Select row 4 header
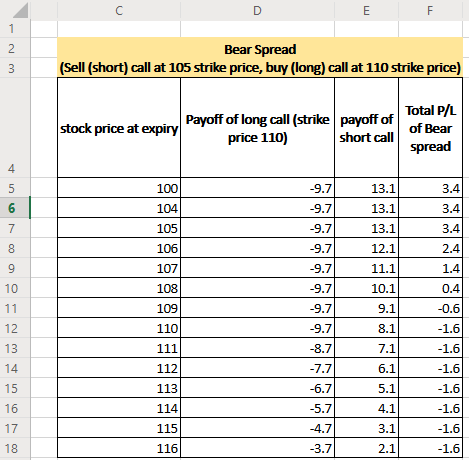 15,128
